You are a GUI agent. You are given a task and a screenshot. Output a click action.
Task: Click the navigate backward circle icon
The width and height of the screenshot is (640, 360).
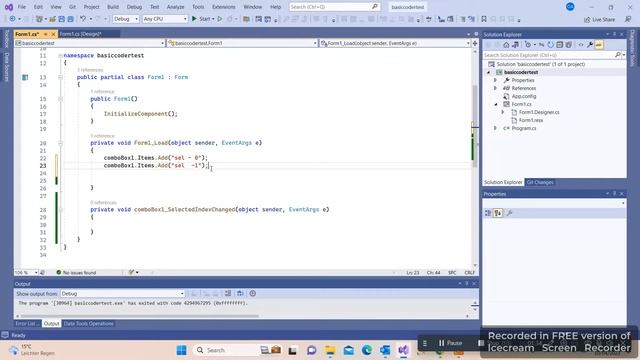[x=12, y=19]
